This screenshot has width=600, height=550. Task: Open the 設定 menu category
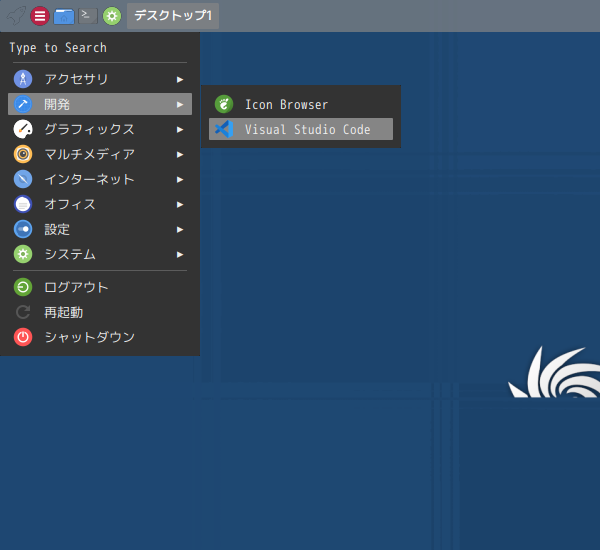pos(100,229)
